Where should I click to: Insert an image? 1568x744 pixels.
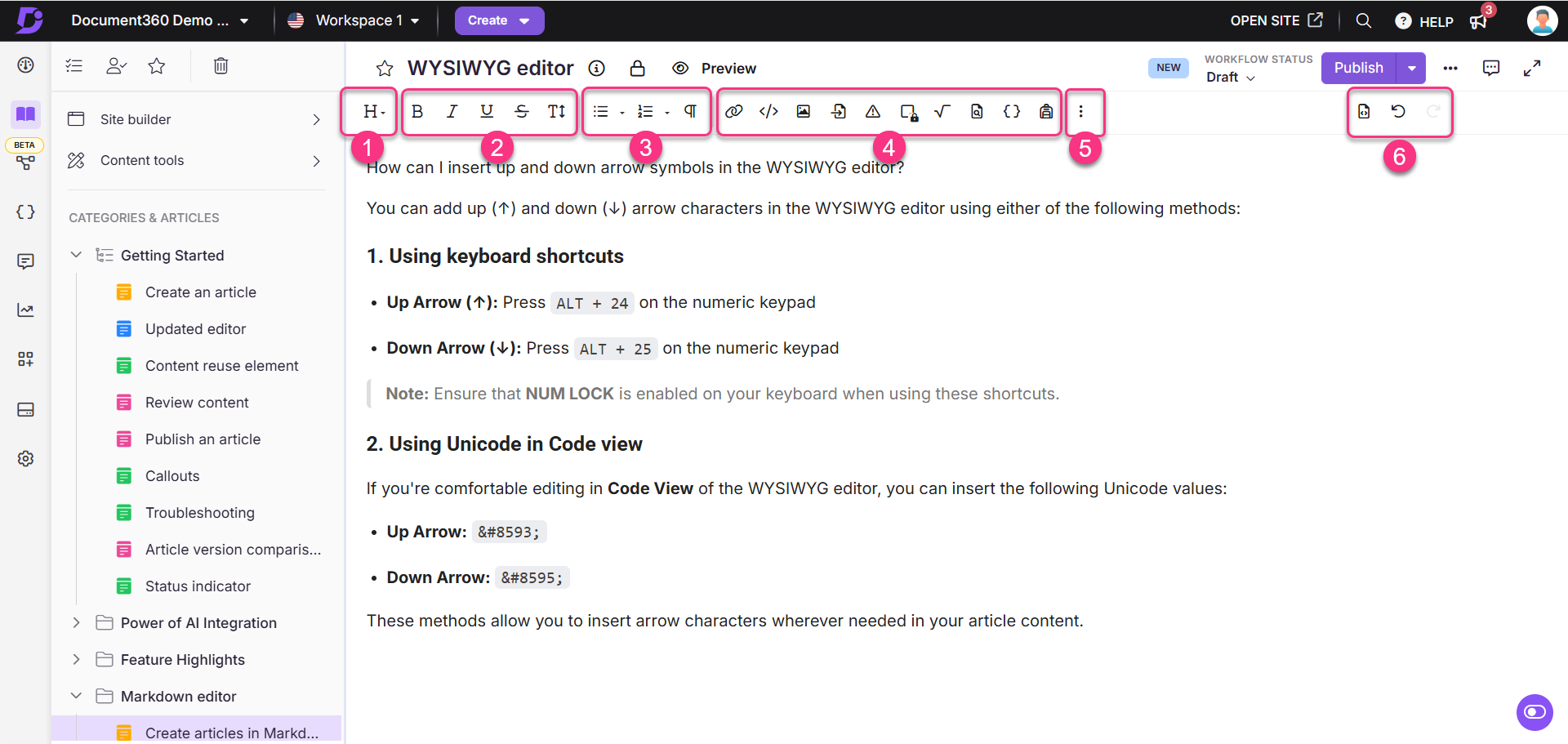804,112
